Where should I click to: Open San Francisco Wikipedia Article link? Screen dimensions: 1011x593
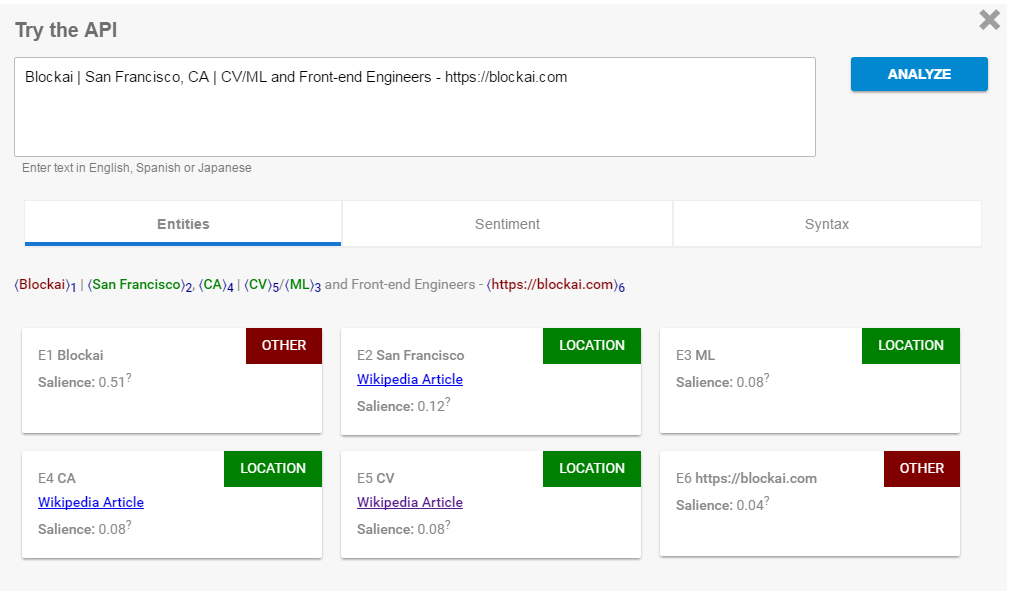coord(409,380)
